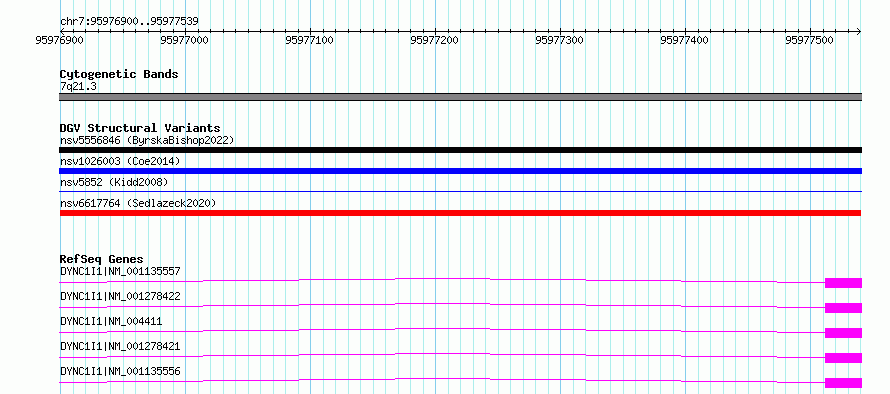Click the chr7:95976900..95977539 region label

[129, 22]
